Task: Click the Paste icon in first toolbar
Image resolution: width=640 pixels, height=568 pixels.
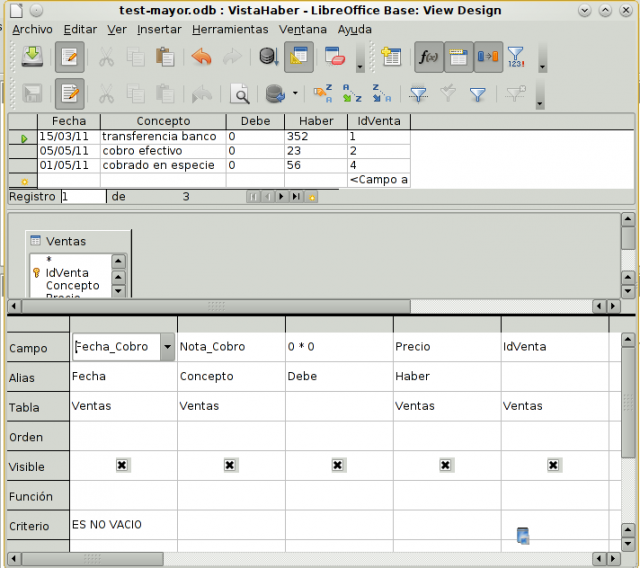Action: point(165,57)
